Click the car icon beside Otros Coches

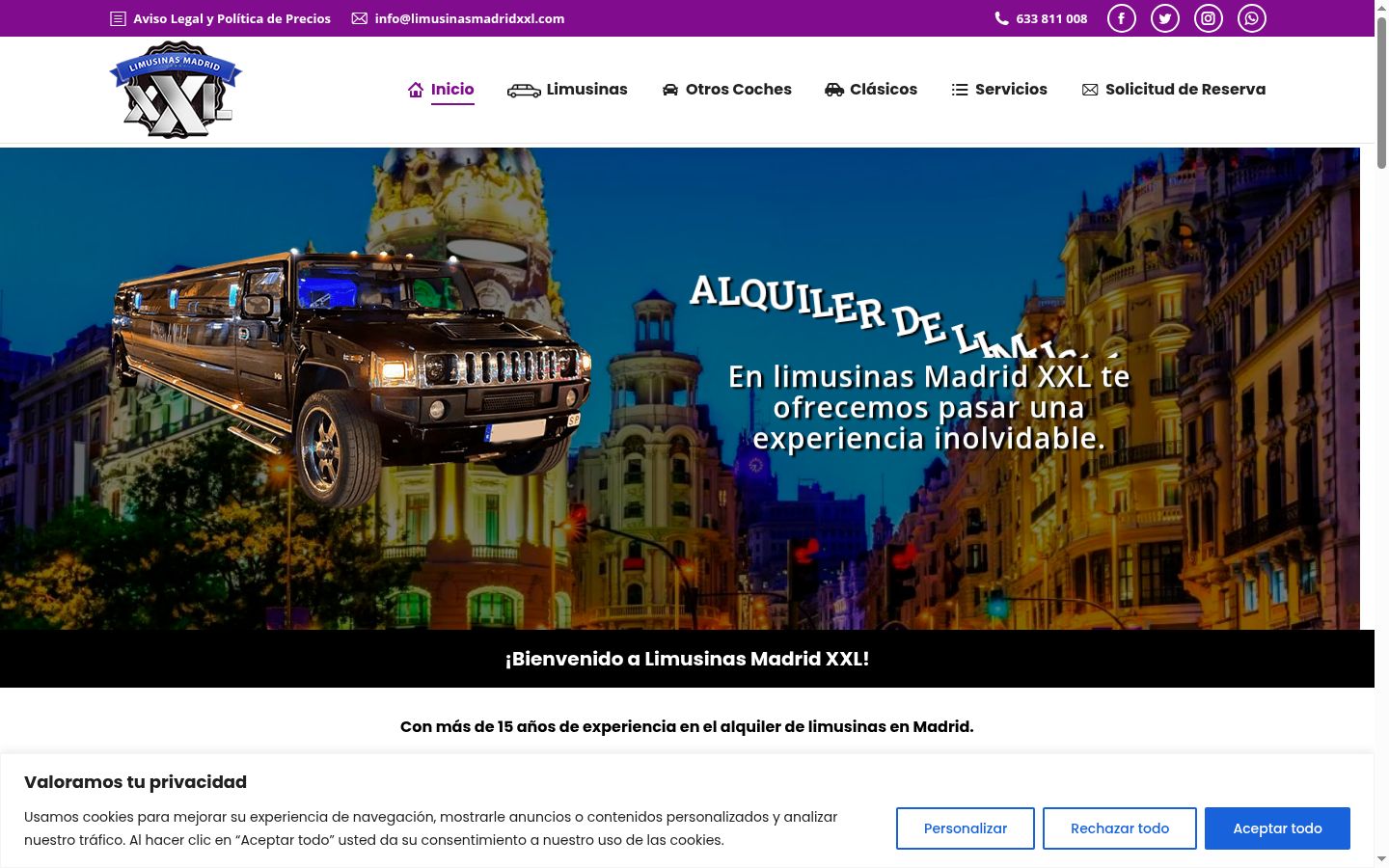click(670, 90)
